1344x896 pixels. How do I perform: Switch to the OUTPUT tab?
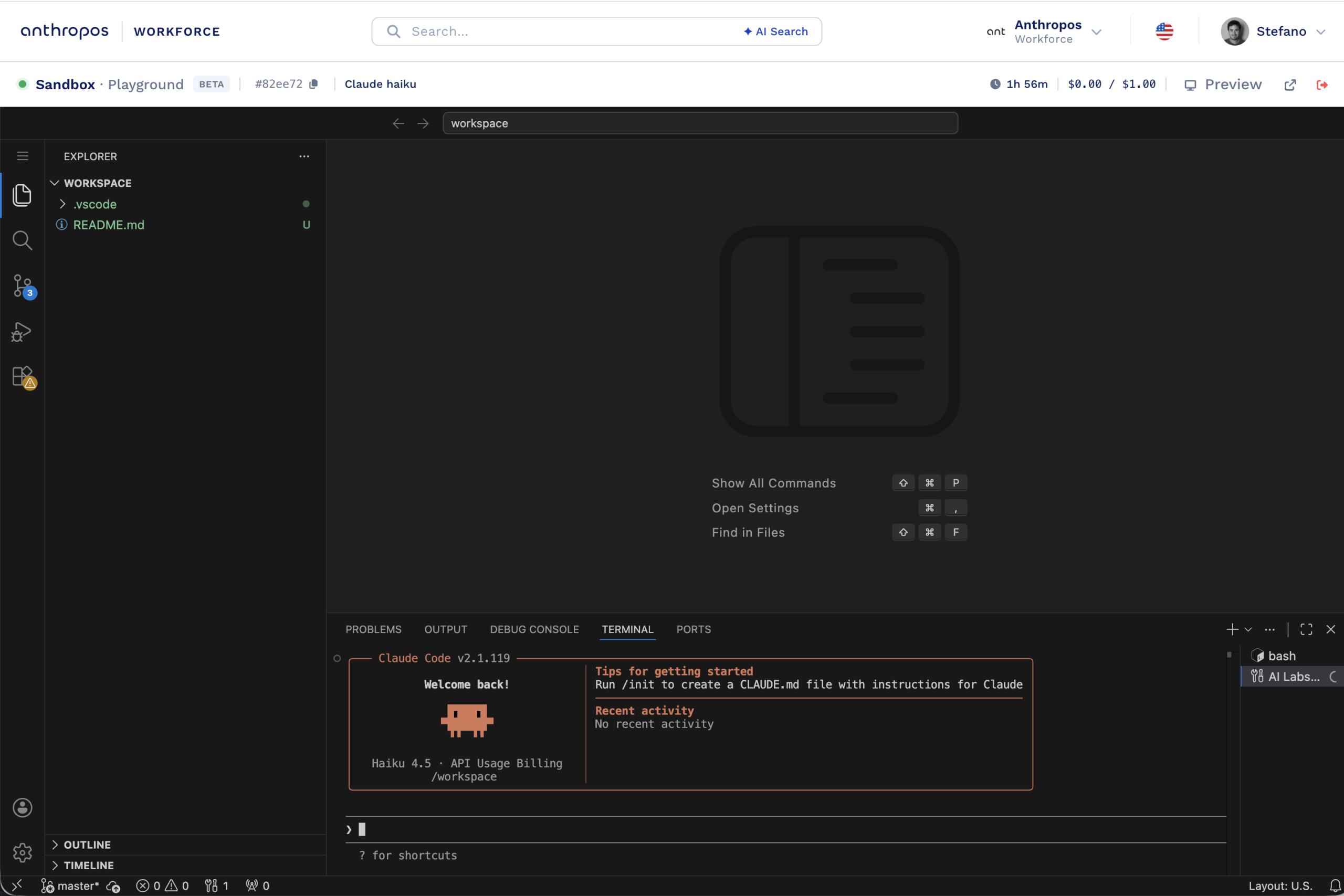(446, 629)
